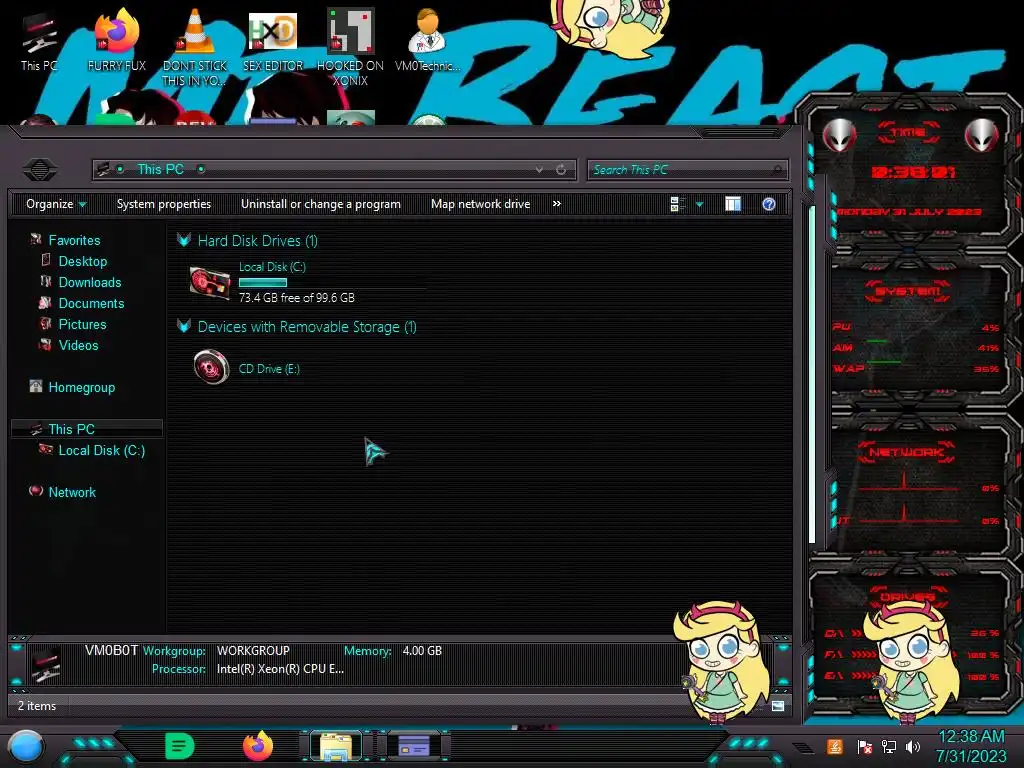Click the volume speaker tray icon
This screenshot has width=1024, height=768.
click(913, 746)
